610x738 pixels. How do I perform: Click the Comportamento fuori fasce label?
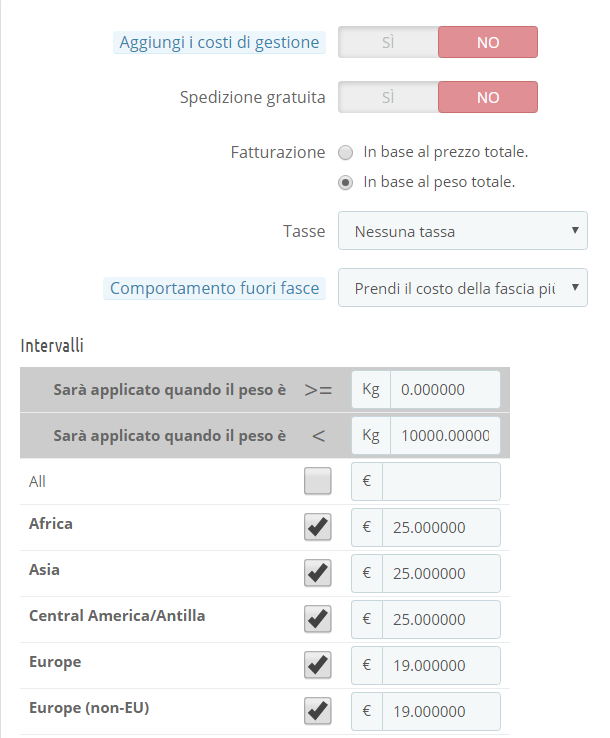coord(214,288)
